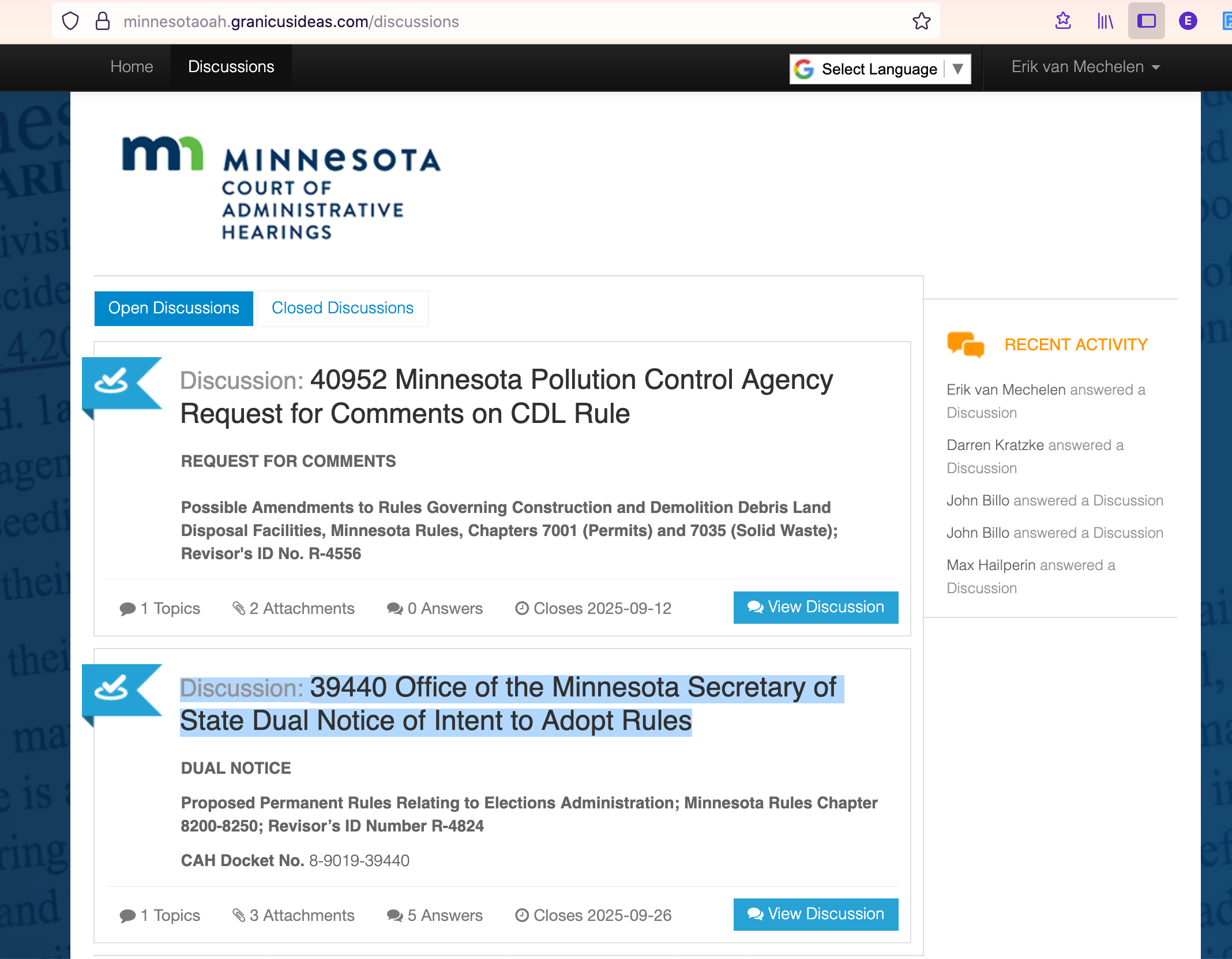
Task: Click the Select Language dropdown arrow
Action: coord(957,69)
